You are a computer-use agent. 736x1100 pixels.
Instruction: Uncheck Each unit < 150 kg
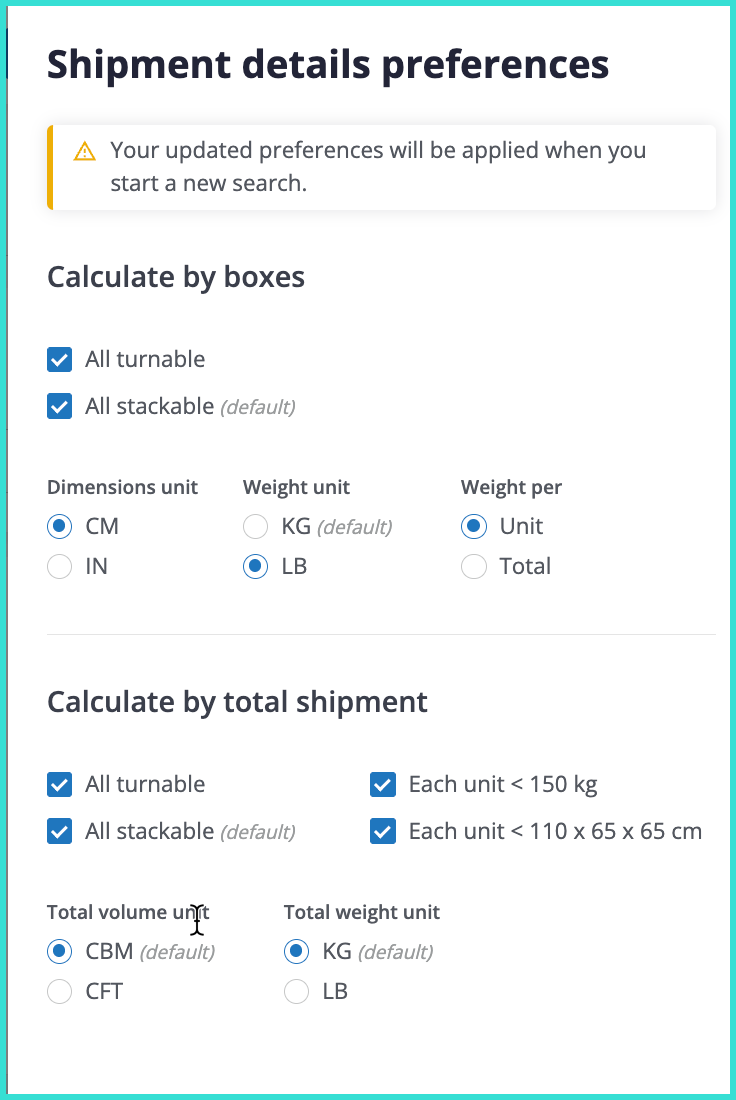coord(383,784)
